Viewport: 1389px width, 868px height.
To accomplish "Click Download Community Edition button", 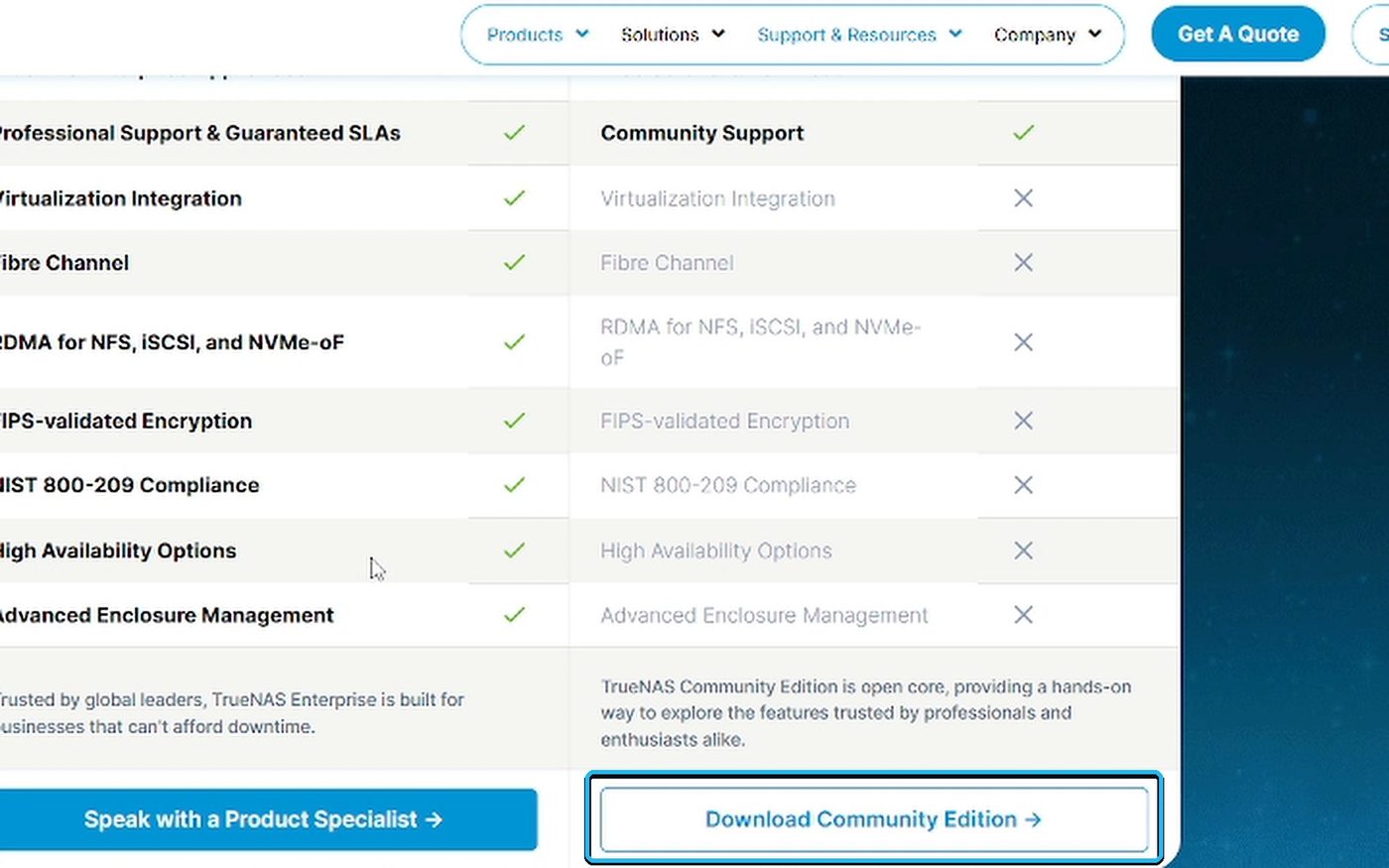I will point(873,819).
